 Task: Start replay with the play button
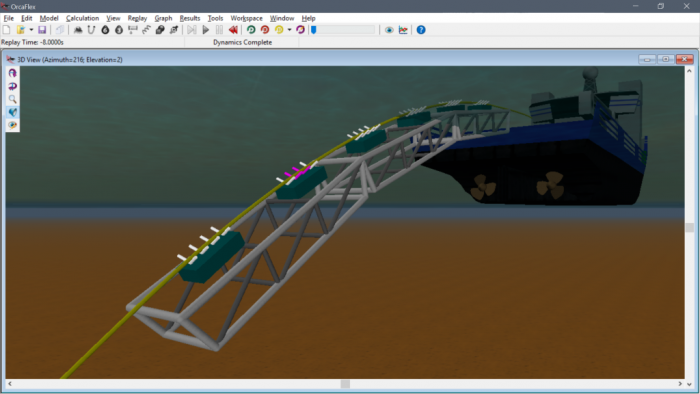click(x=206, y=30)
